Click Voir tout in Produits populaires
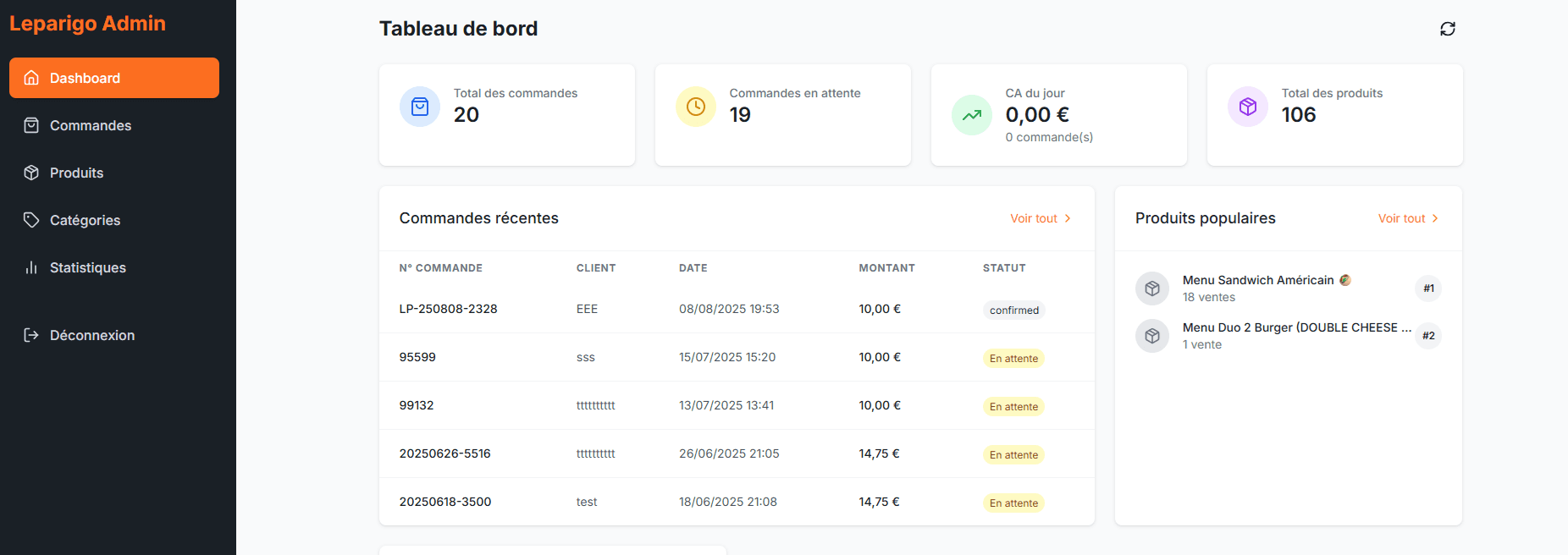 coord(1408,218)
